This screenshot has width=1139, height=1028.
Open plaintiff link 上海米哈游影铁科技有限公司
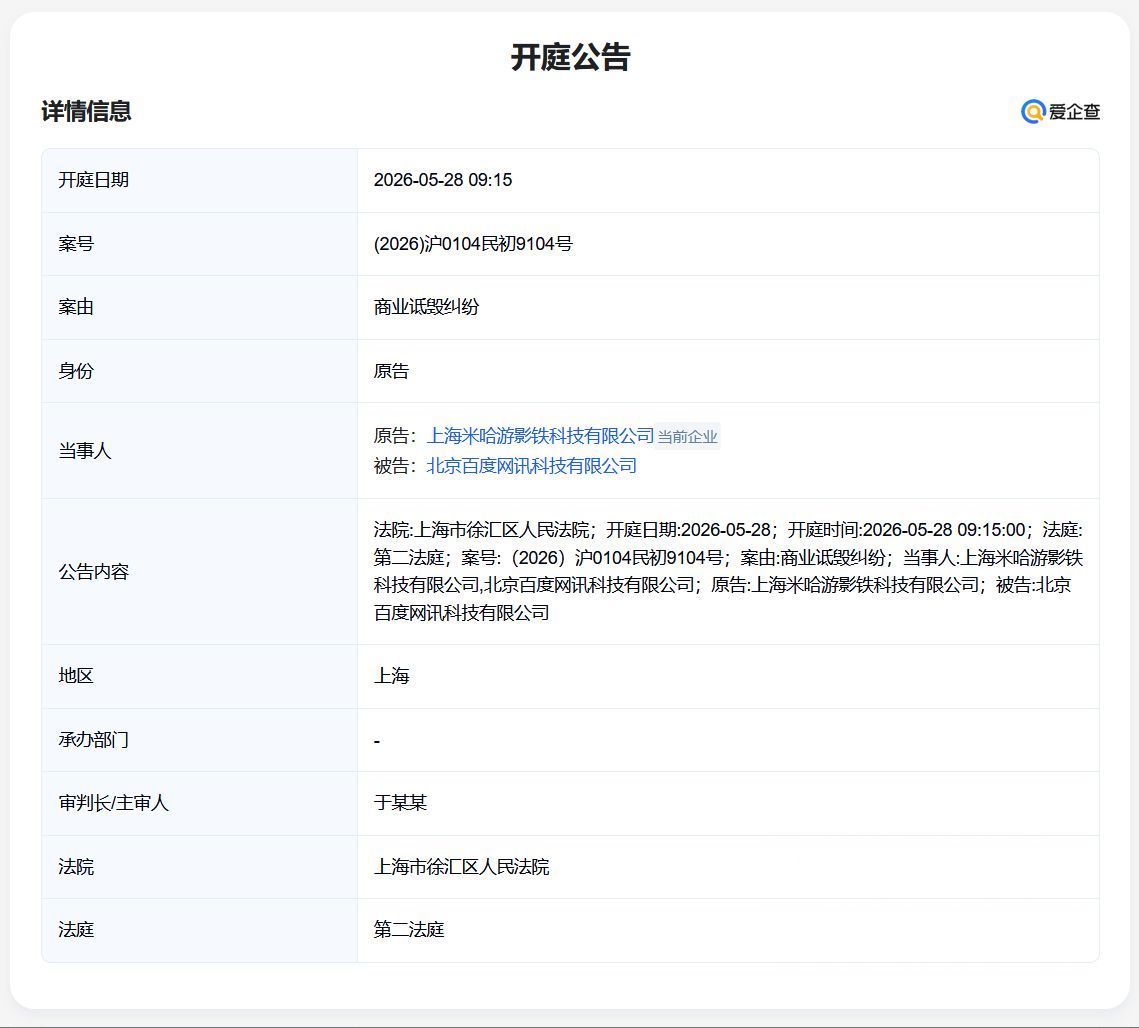pos(540,435)
